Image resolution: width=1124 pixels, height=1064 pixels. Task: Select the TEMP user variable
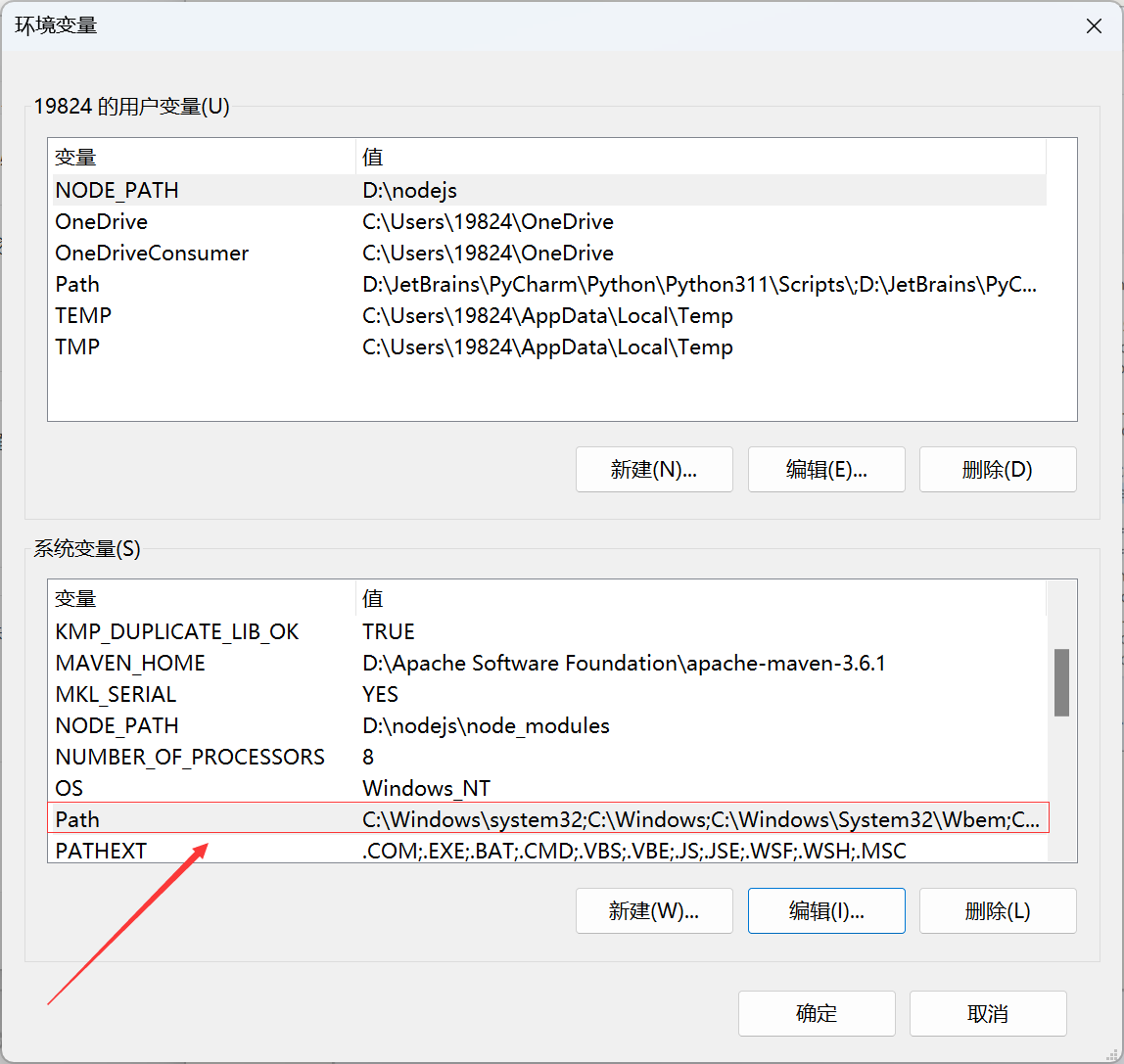pos(549,315)
